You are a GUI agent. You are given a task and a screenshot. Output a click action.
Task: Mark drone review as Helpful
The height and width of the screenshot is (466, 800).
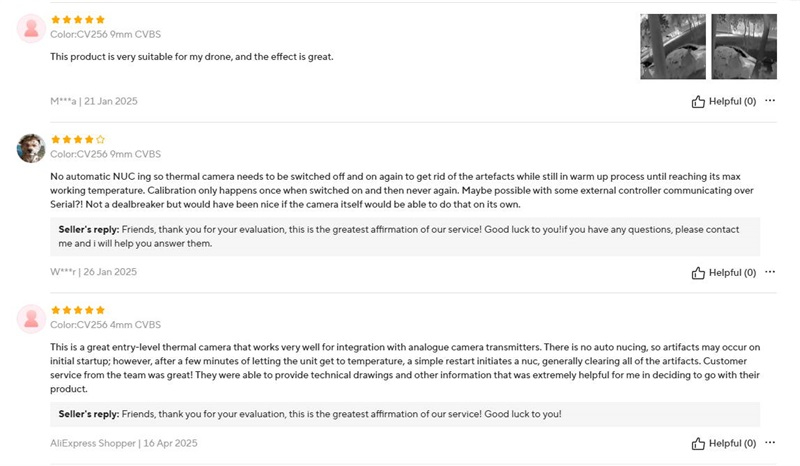[x=724, y=102]
